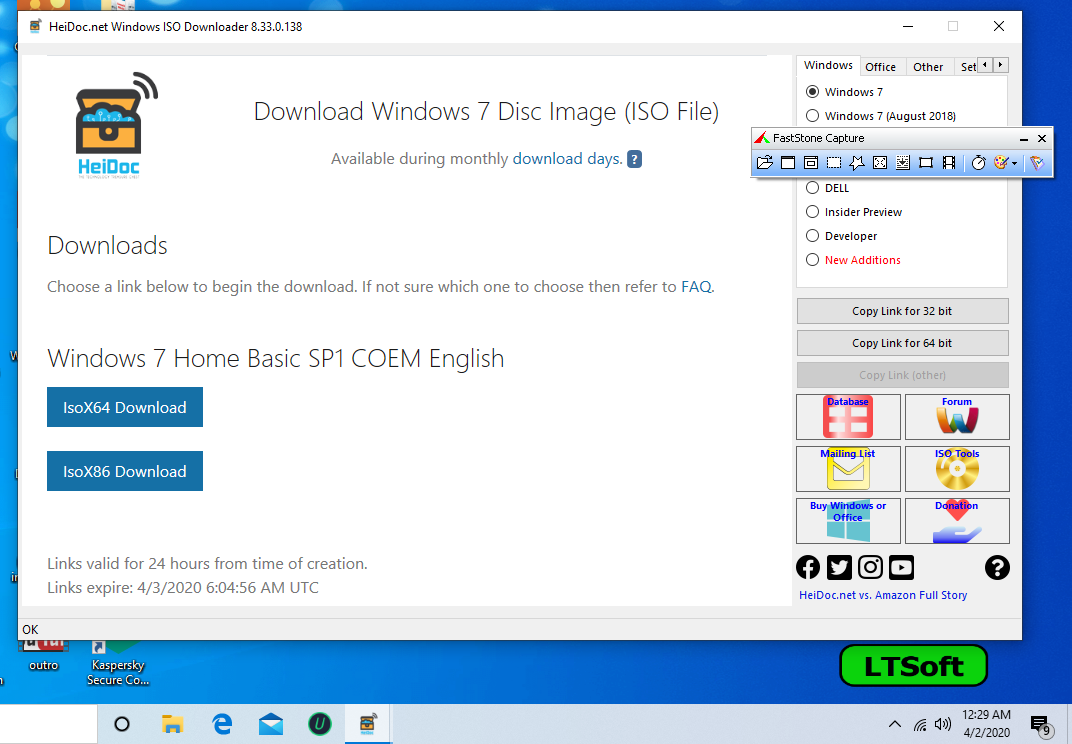Open Mail app from taskbar
This screenshot has height=744, width=1072.
click(271, 724)
